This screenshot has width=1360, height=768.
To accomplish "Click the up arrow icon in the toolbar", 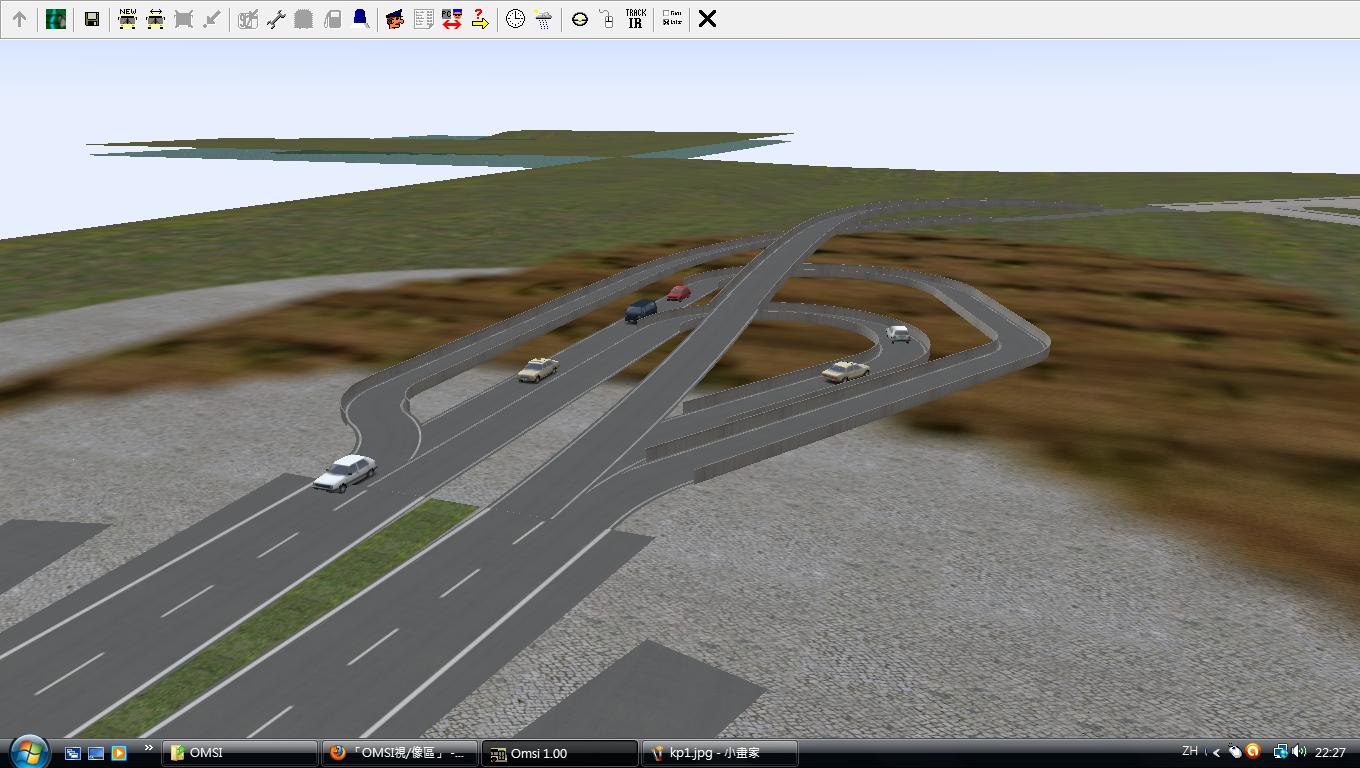I will [19, 19].
